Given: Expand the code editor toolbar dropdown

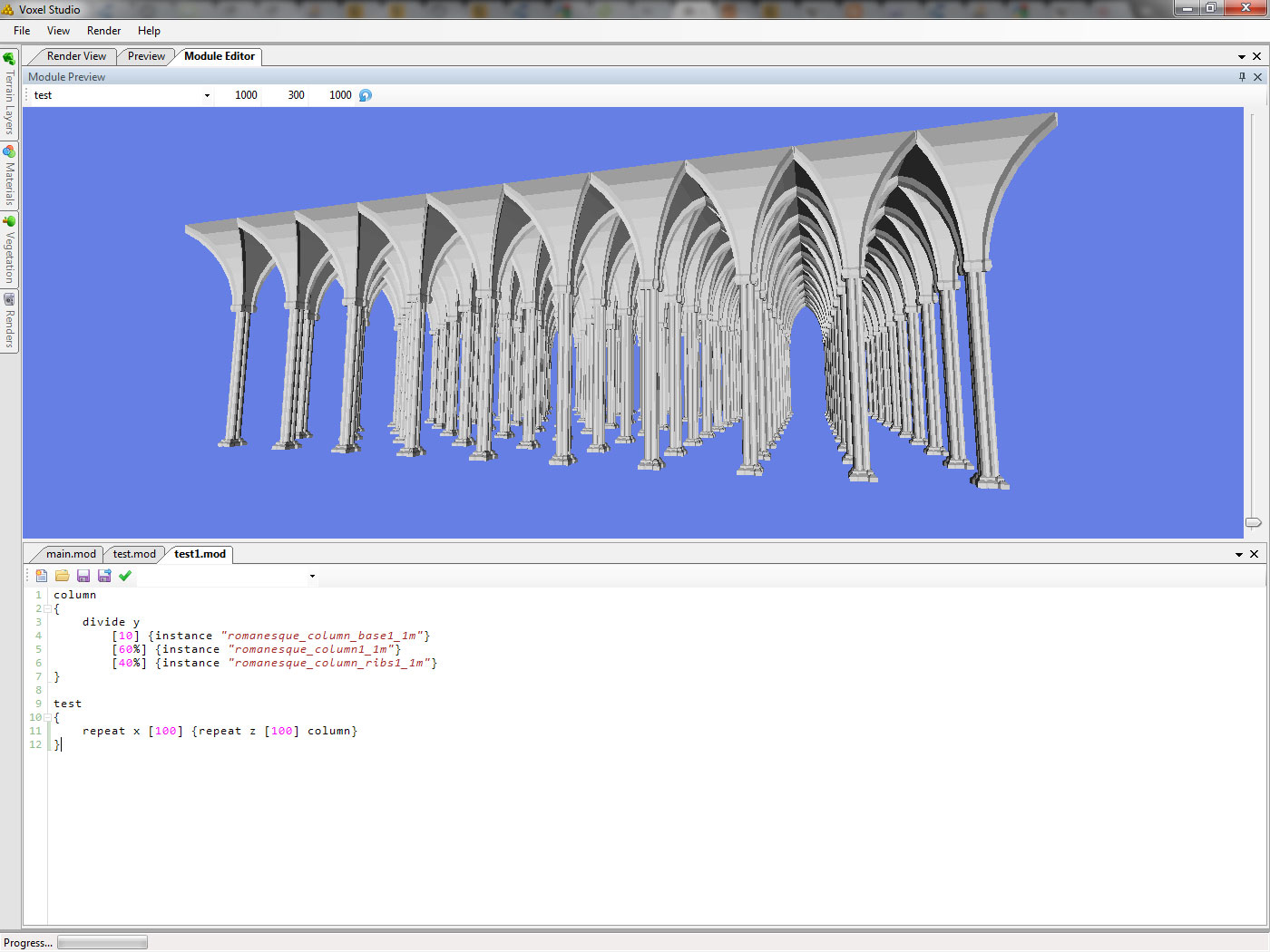Looking at the screenshot, I should coord(312,576).
